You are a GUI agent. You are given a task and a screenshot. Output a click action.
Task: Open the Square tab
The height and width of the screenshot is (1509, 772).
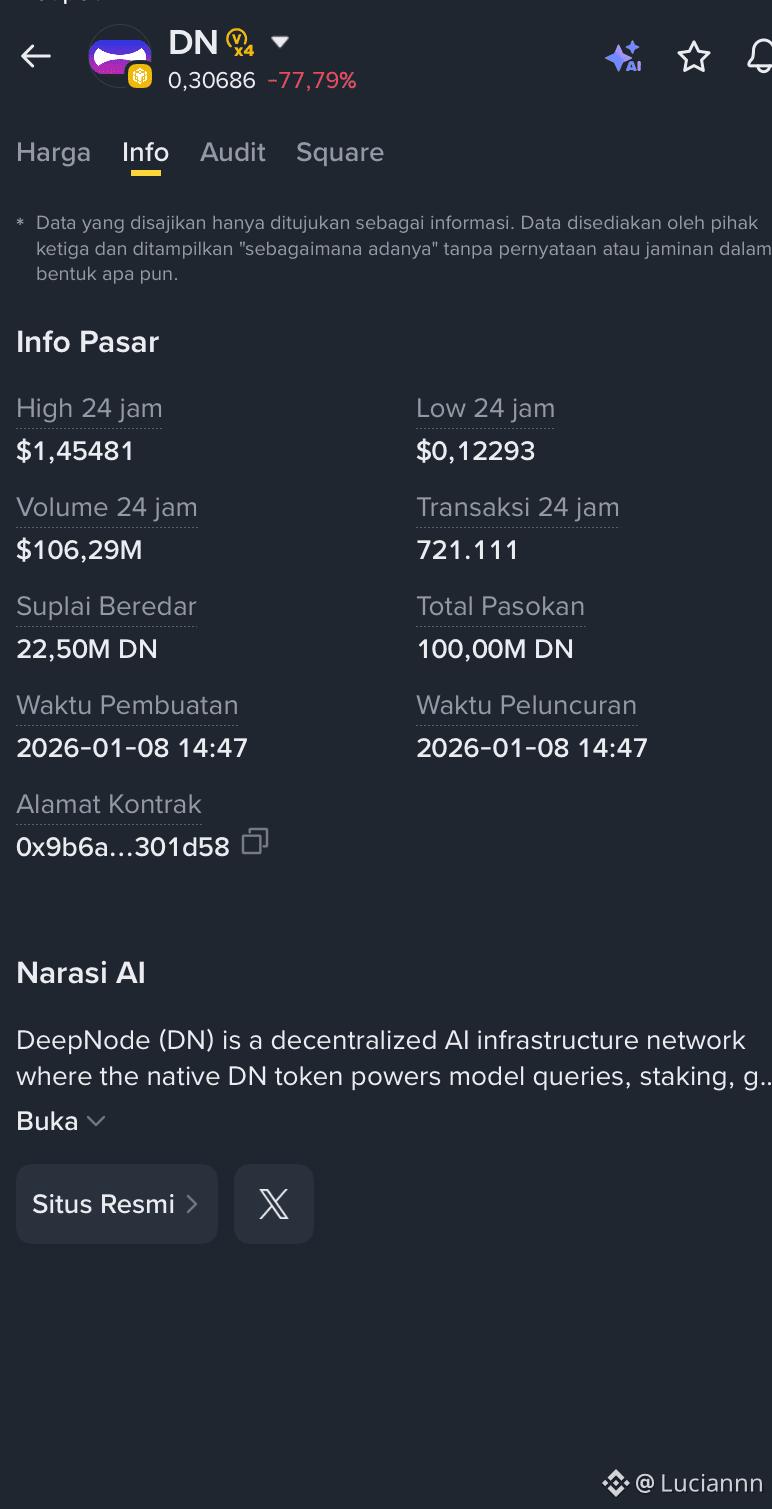click(340, 152)
